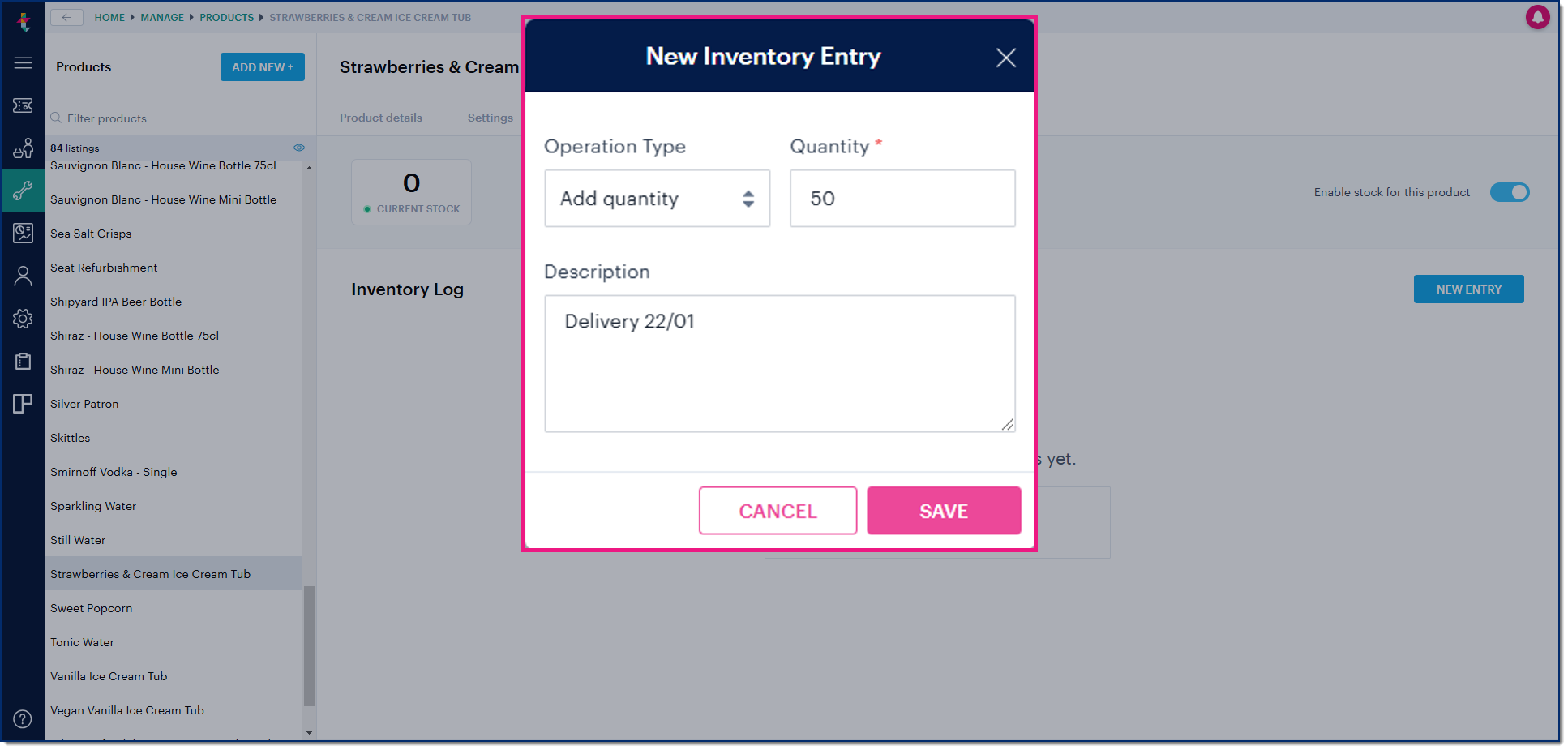Open the settings gear icon
This screenshot has height=750, width=1568.
(x=23, y=319)
